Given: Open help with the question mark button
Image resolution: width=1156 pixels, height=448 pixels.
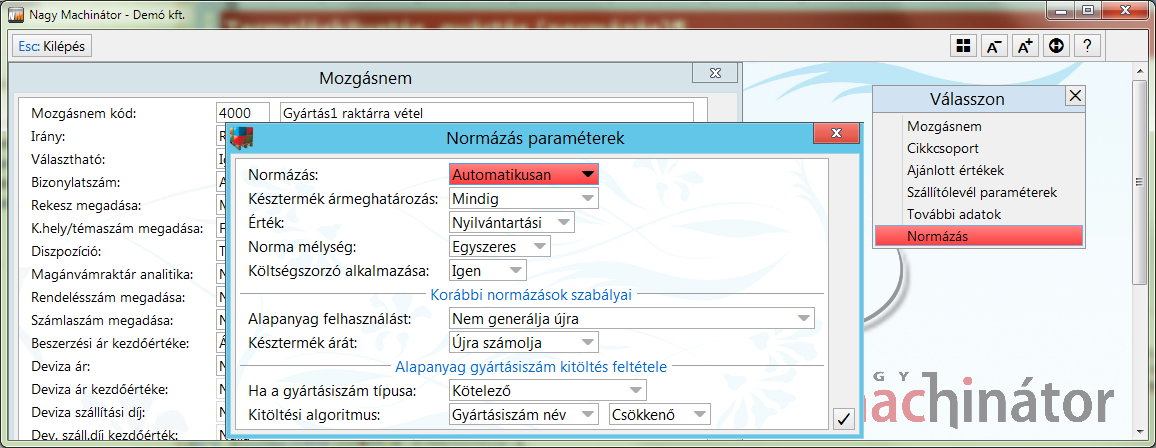Looking at the screenshot, I should click(1087, 46).
